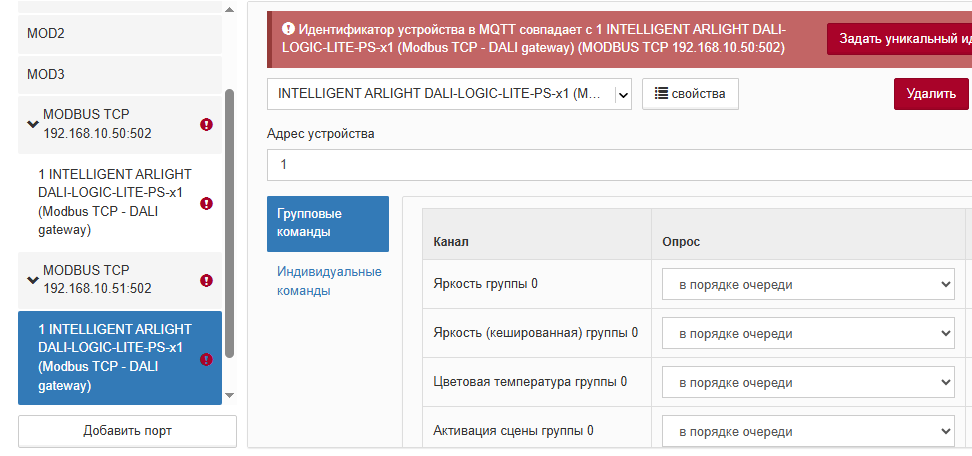Click warning icon on selected ARLIGHT device
972x456 pixels.
[x=207, y=359]
